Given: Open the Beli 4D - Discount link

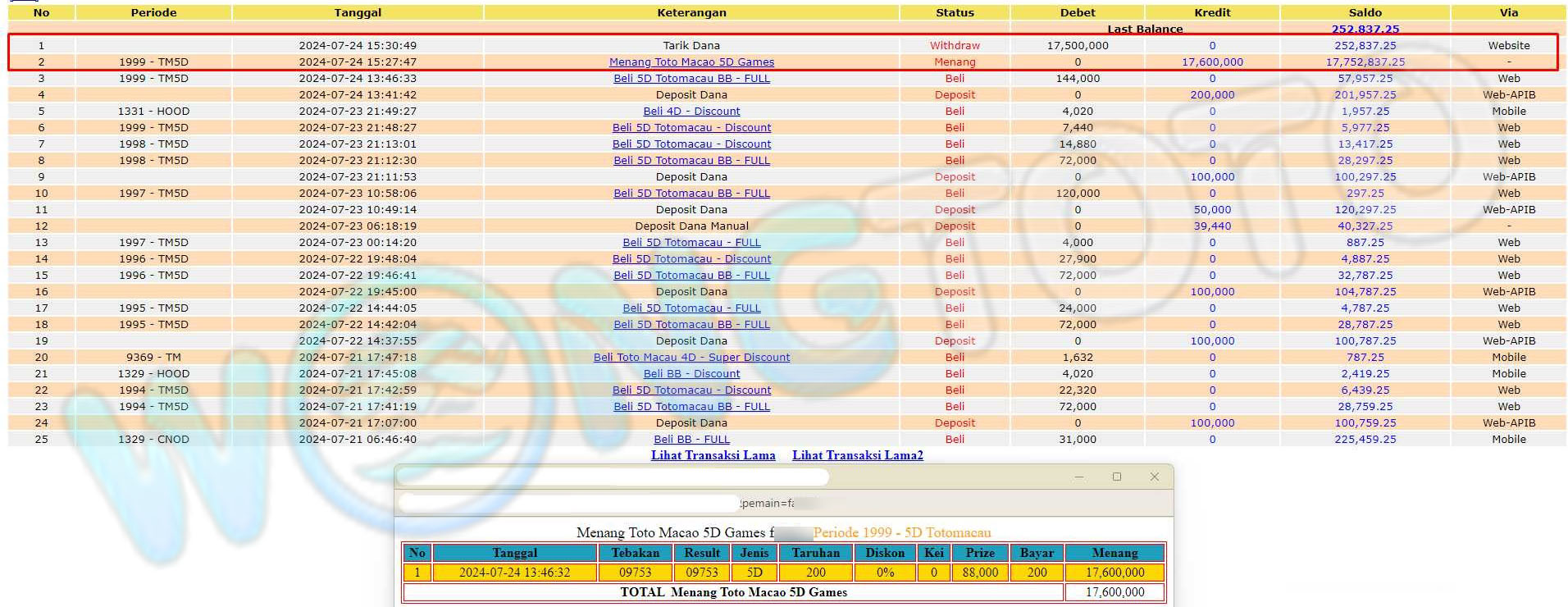Looking at the screenshot, I should point(691,112).
